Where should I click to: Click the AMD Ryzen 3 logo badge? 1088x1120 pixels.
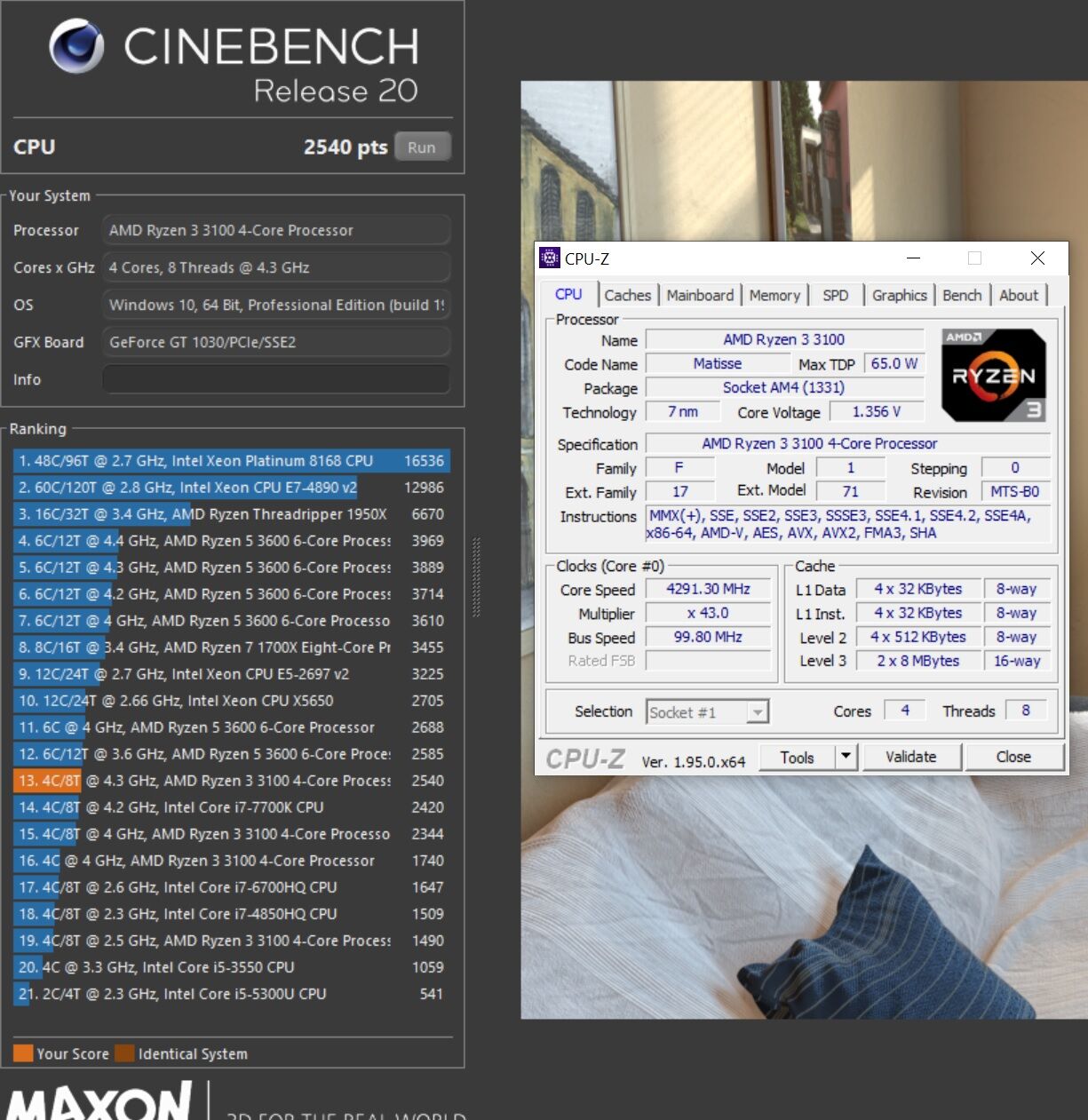pos(994,375)
